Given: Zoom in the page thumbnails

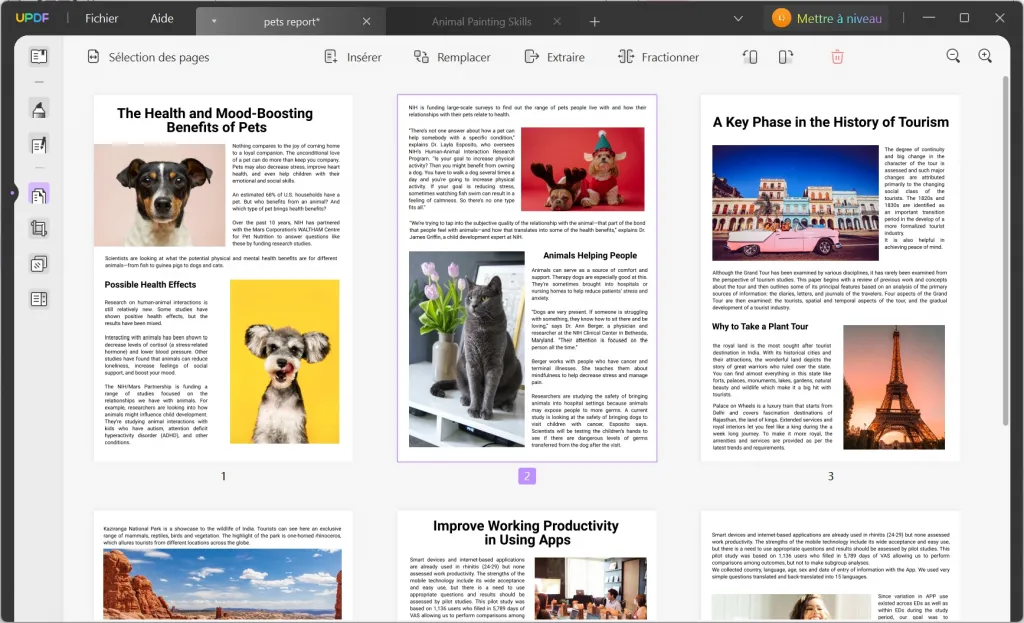Looking at the screenshot, I should (985, 57).
